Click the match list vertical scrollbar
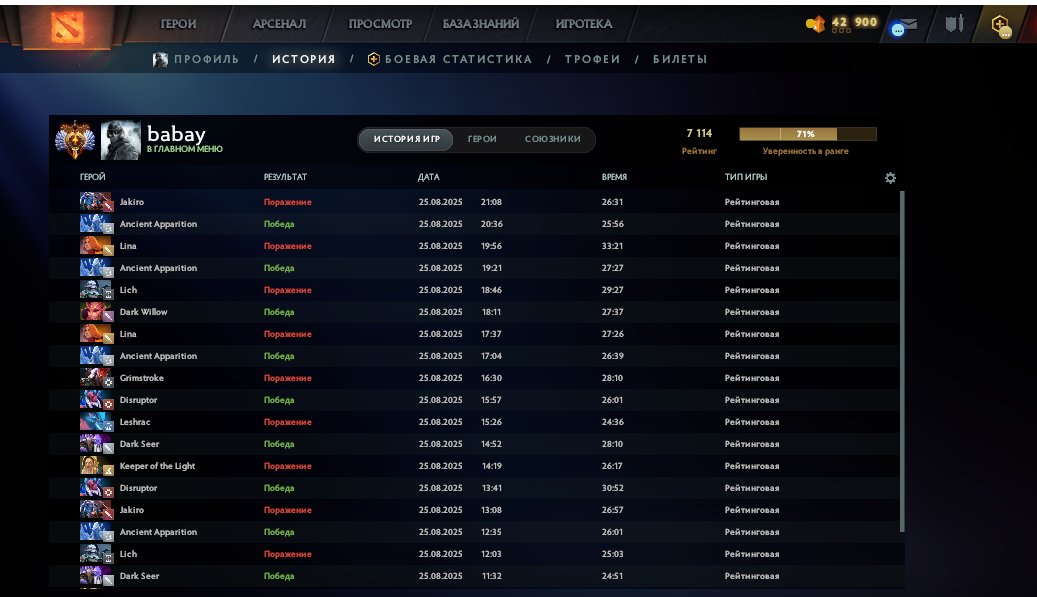The height and width of the screenshot is (597, 1037). click(902, 361)
